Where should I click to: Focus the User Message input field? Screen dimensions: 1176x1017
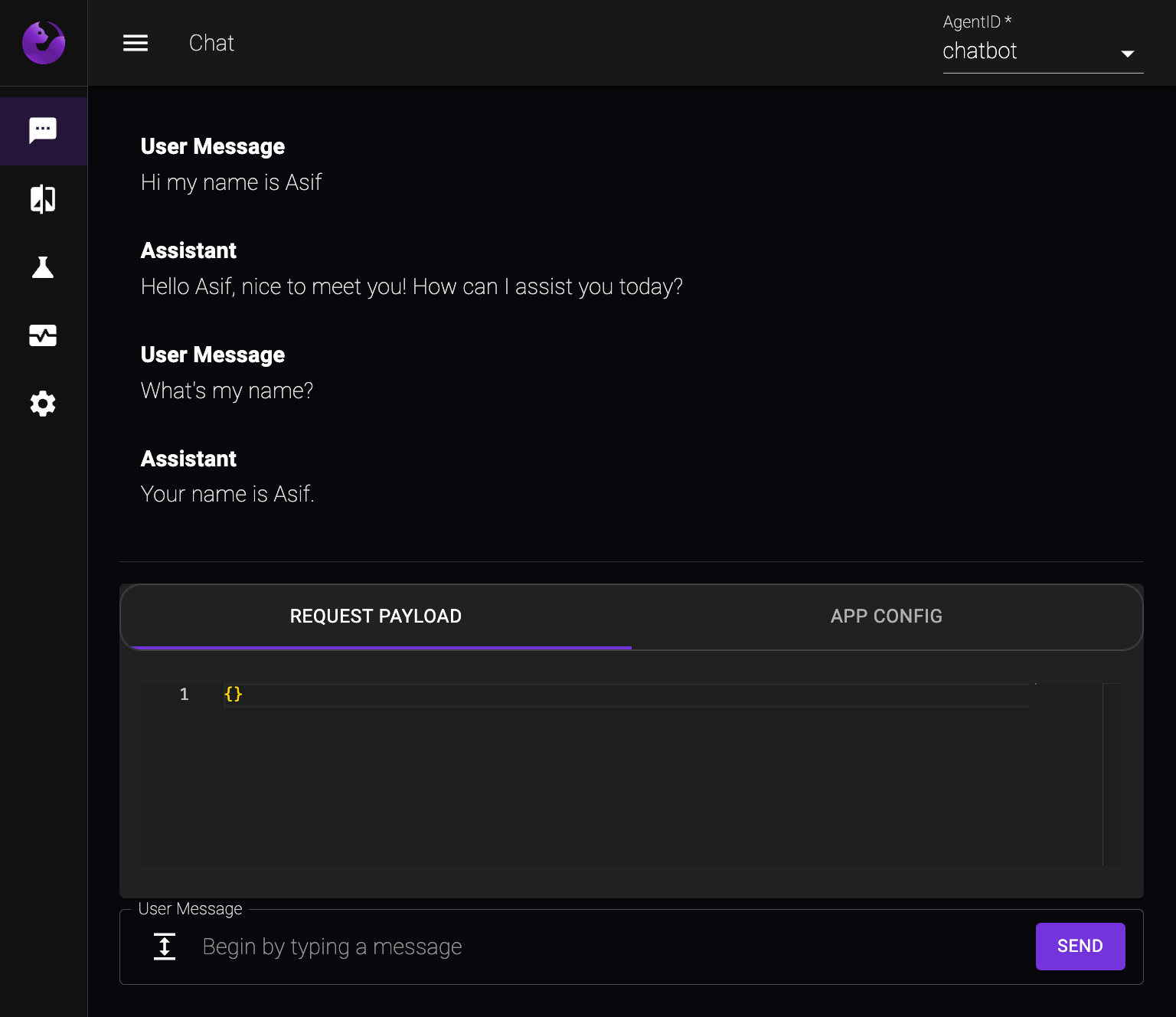[x=612, y=947]
